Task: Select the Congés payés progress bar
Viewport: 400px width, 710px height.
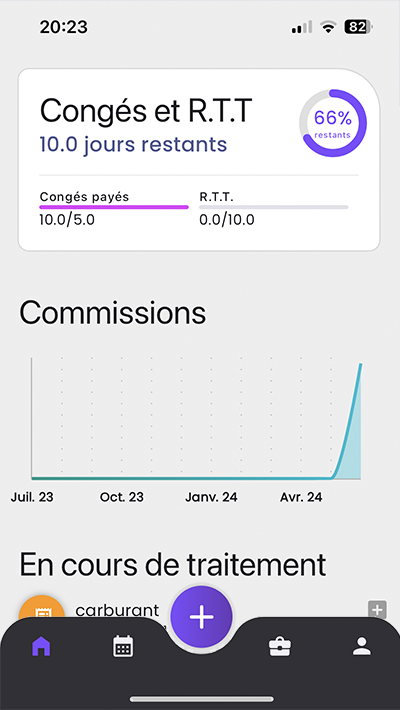Action: tap(114, 207)
